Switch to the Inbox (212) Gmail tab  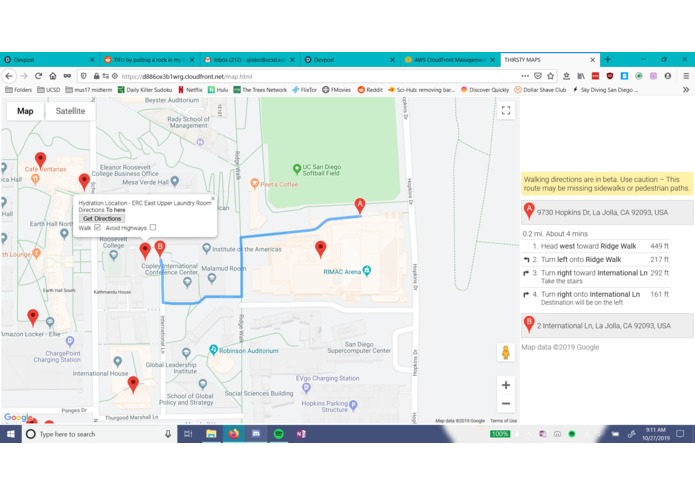tap(250, 59)
